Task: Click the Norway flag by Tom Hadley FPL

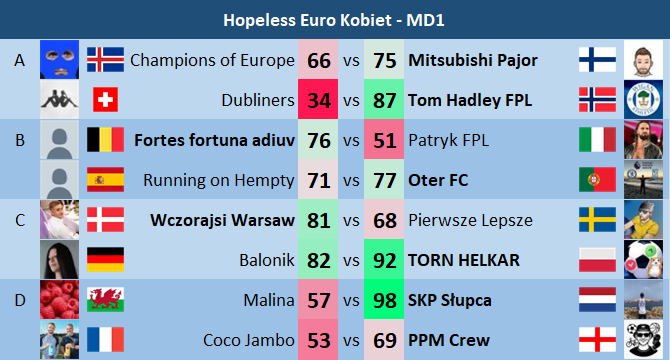Action: pos(597,100)
